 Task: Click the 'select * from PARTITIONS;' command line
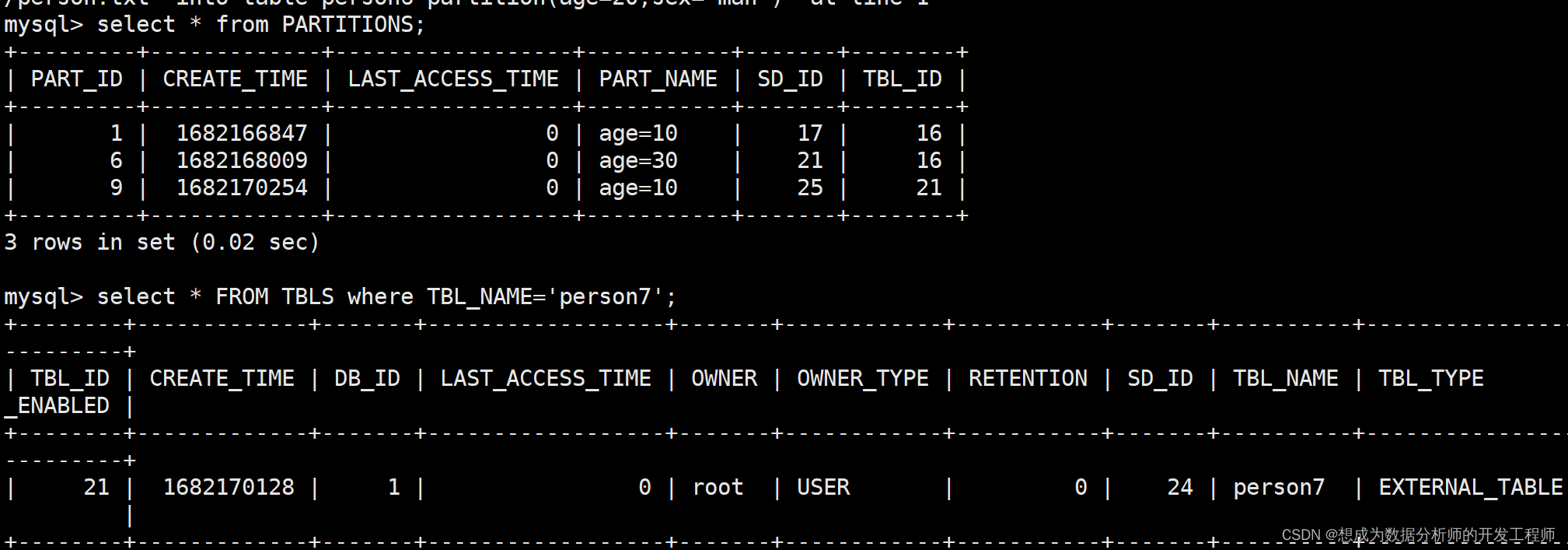click(215, 25)
